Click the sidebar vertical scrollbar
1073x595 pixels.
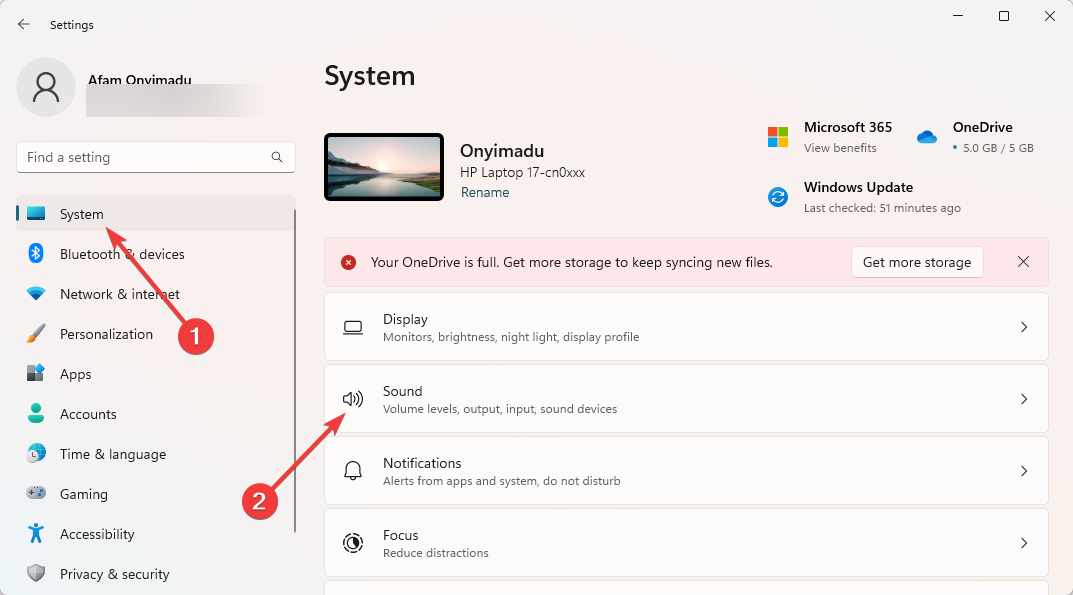pyautogui.click(x=295, y=370)
